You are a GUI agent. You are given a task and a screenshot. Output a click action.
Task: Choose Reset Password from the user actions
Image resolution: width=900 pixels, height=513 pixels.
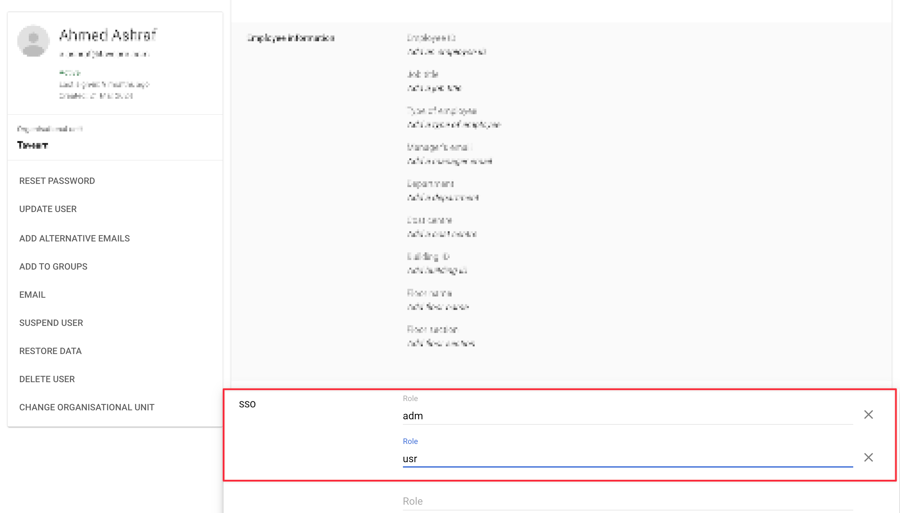[57, 181]
